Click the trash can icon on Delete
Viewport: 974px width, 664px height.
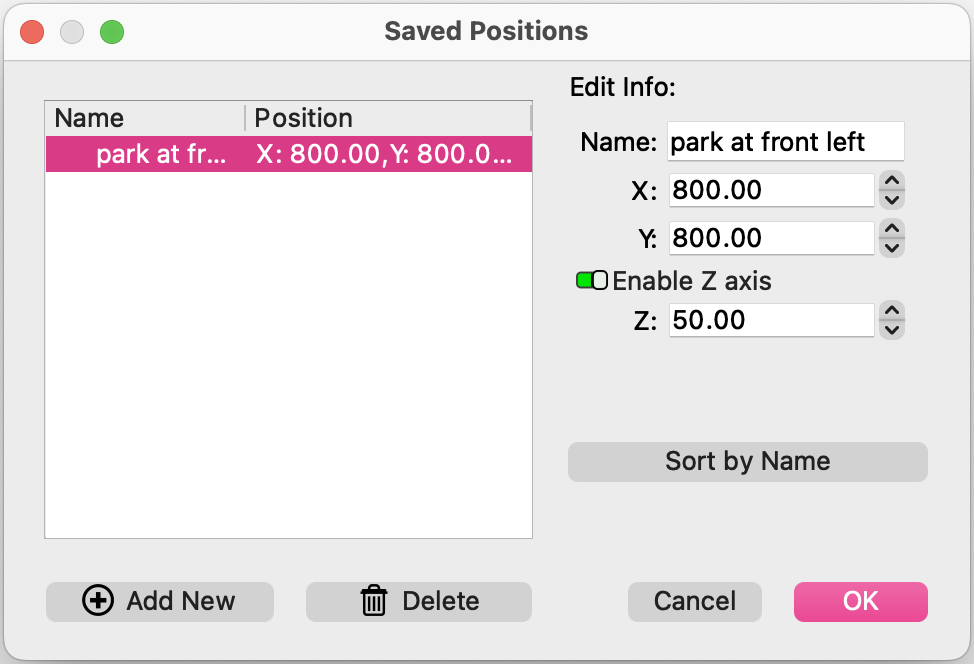point(374,601)
